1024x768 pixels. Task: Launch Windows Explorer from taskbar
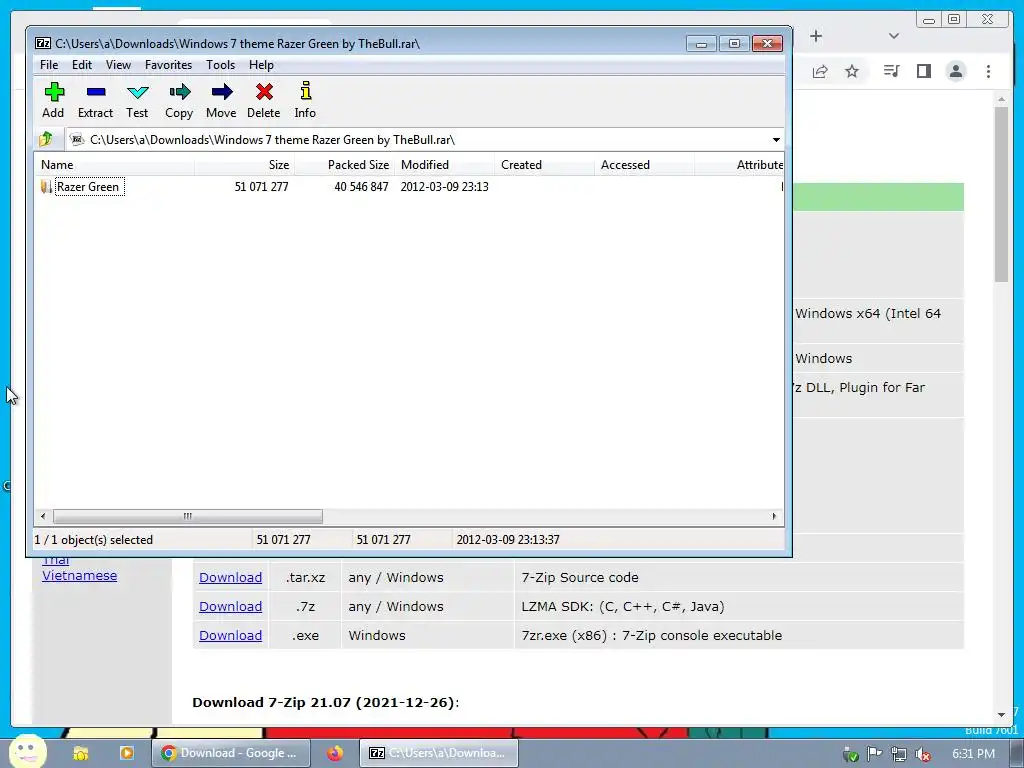tap(81, 753)
